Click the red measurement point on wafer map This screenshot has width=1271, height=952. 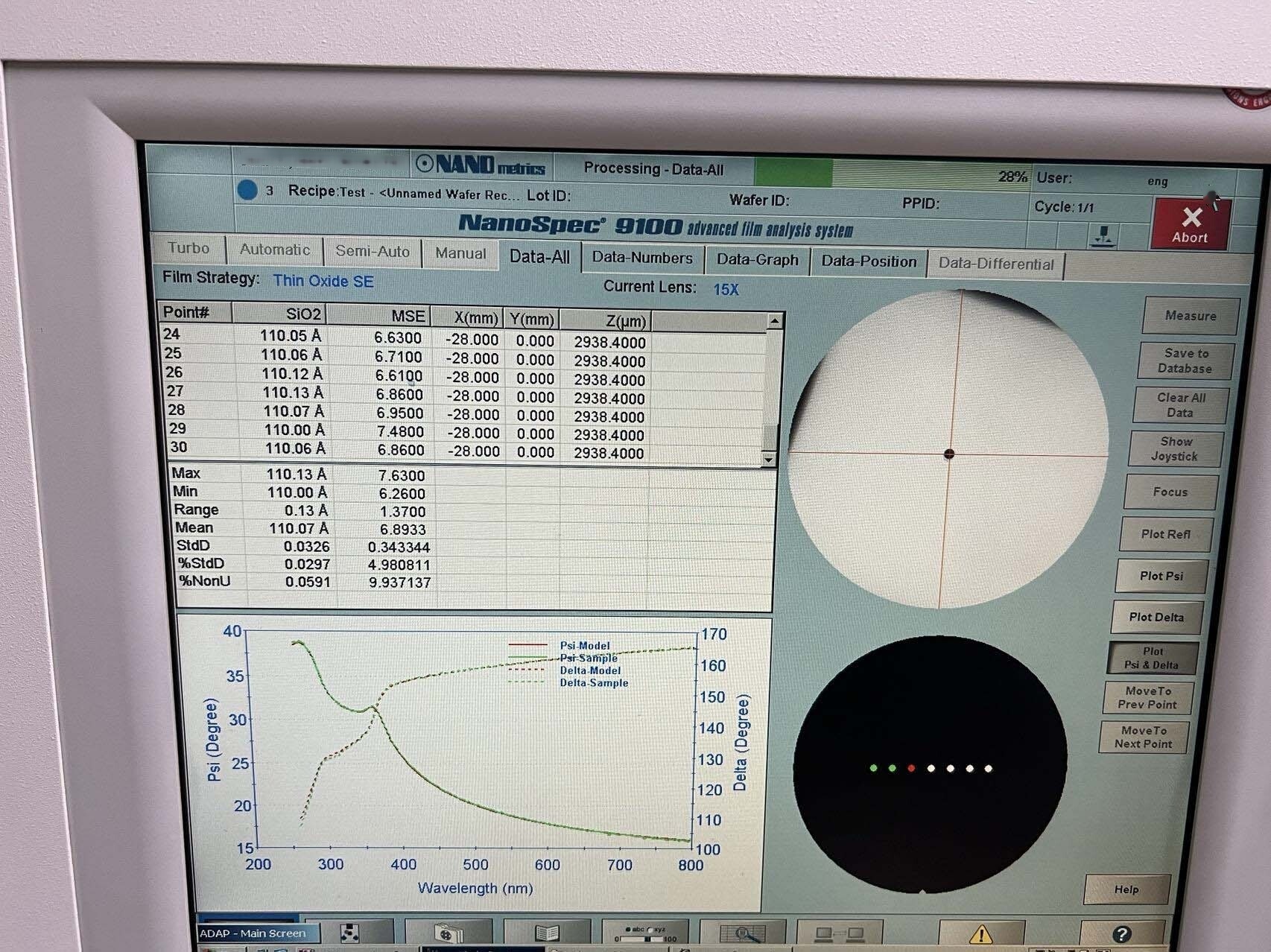pos(911,768)
